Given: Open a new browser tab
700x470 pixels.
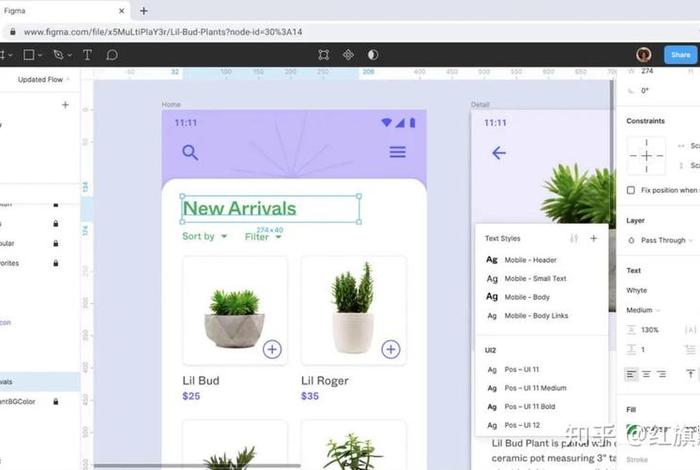Looking at the screenshot, I should [144, 11].
